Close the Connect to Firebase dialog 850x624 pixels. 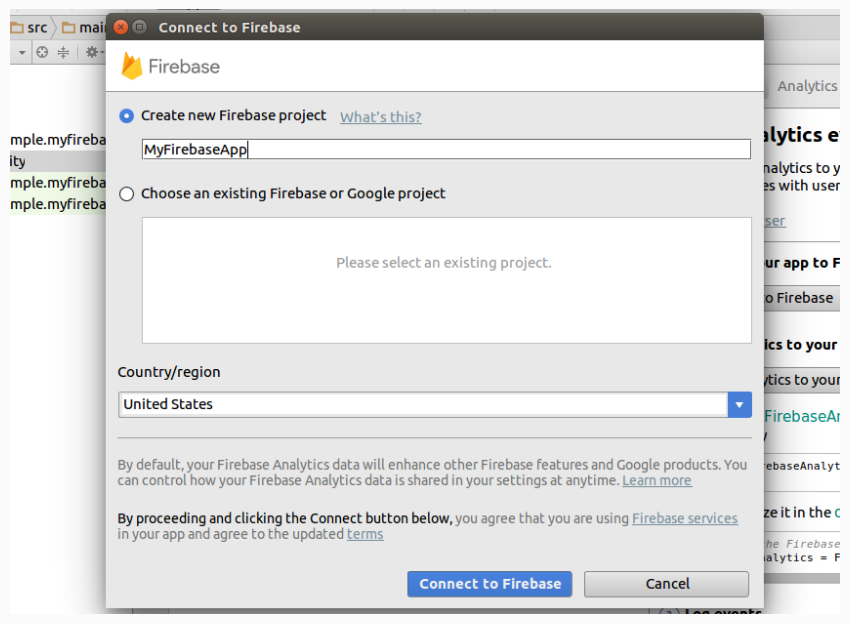click(x=120, y=27)
